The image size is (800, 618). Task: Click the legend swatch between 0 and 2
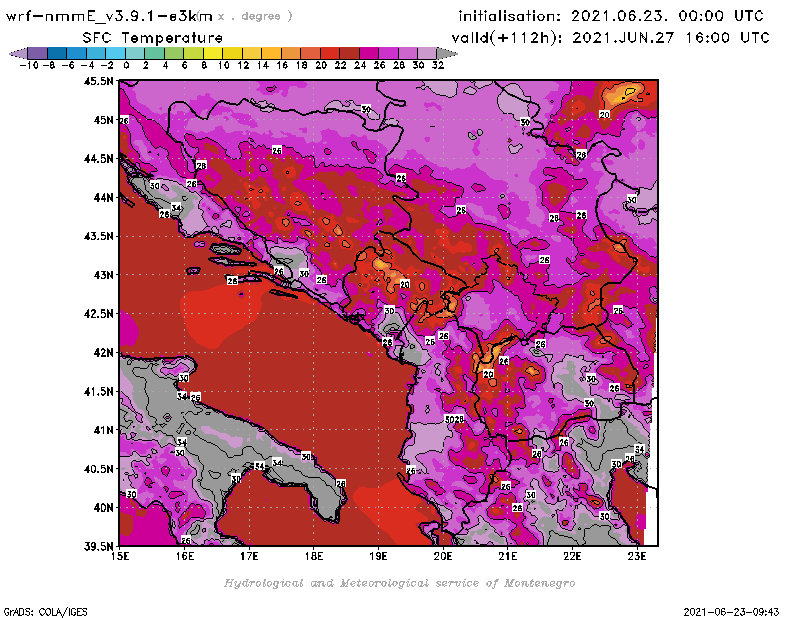(135, 53)
